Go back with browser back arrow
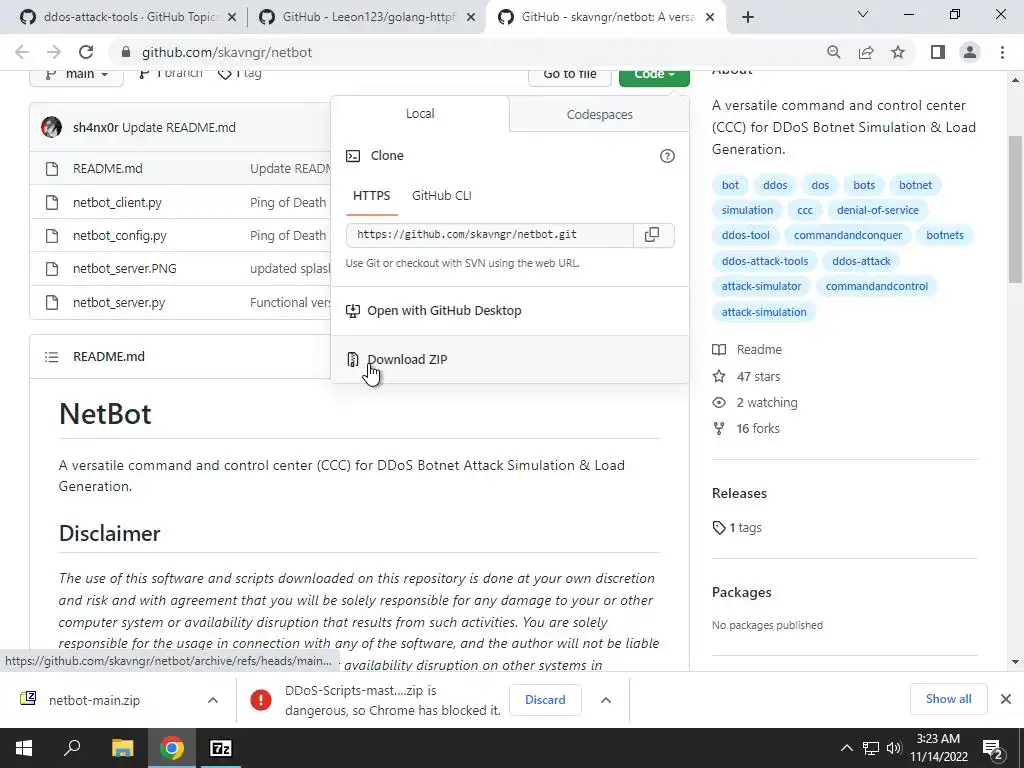 pos(22,52)
